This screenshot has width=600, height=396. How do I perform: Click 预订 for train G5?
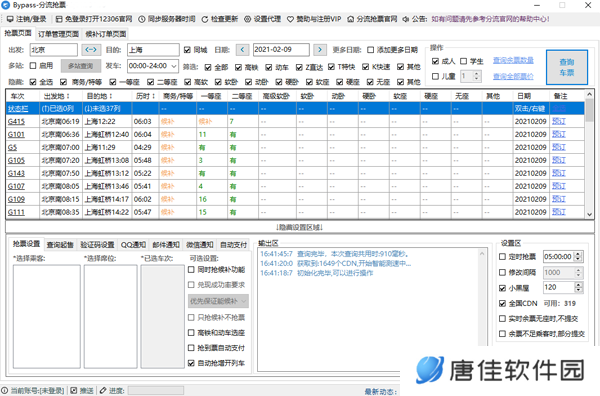pyautogui.click(x=559, y=147)
